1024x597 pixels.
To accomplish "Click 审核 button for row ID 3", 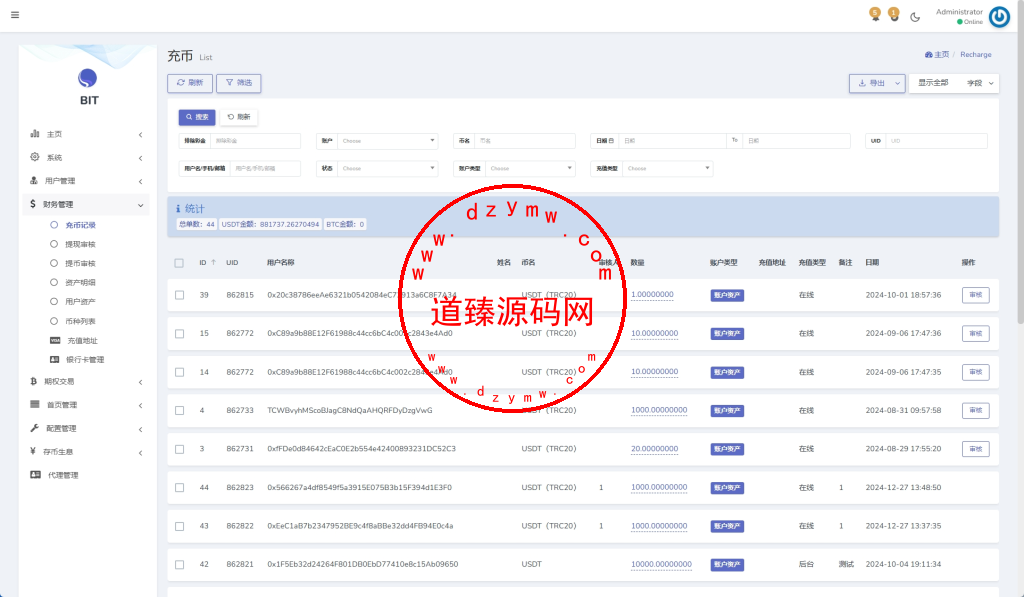I will point(976,449).
